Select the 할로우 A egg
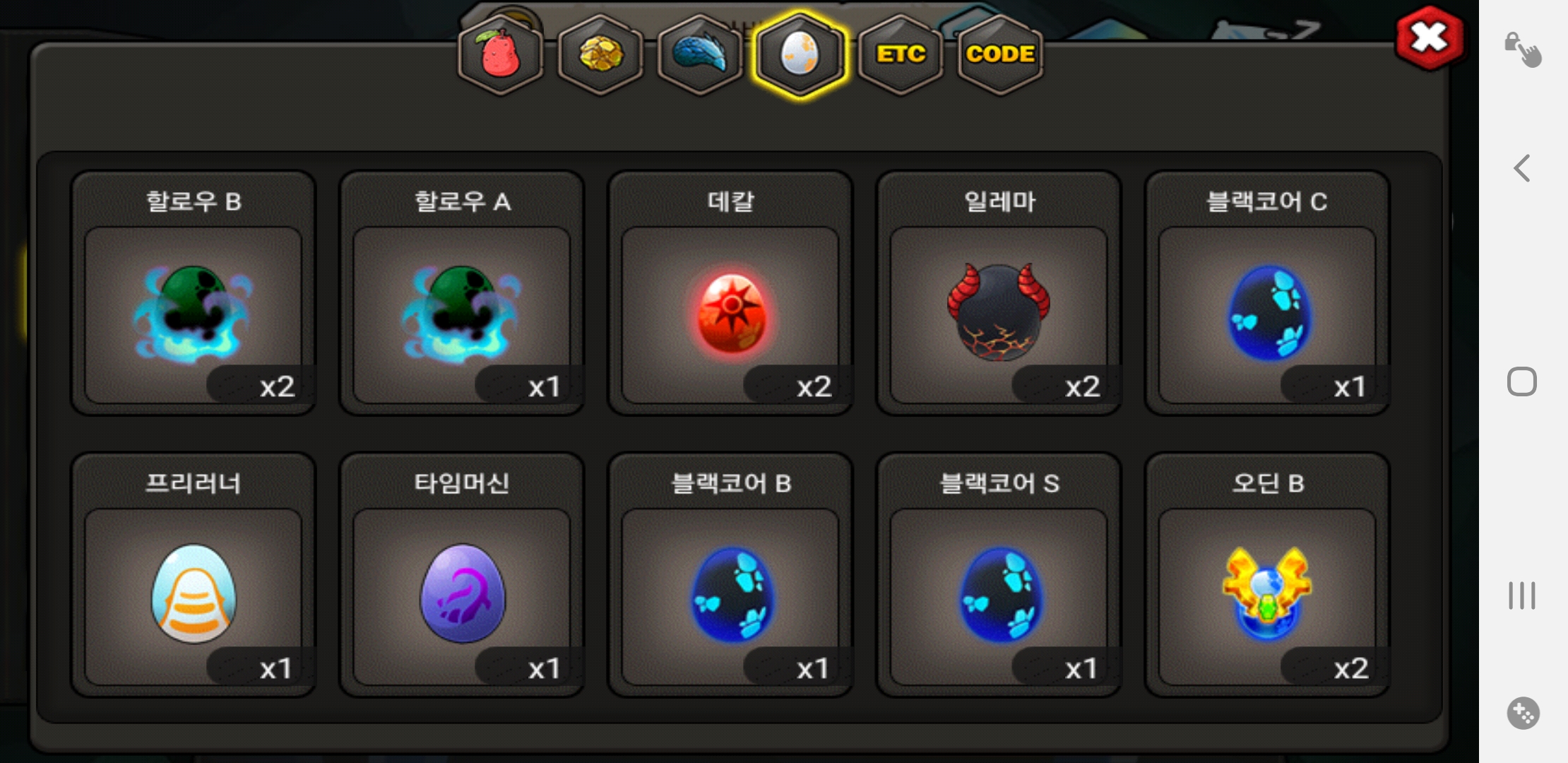Viewport: 1568px width, 763px height. coord(461,293)
